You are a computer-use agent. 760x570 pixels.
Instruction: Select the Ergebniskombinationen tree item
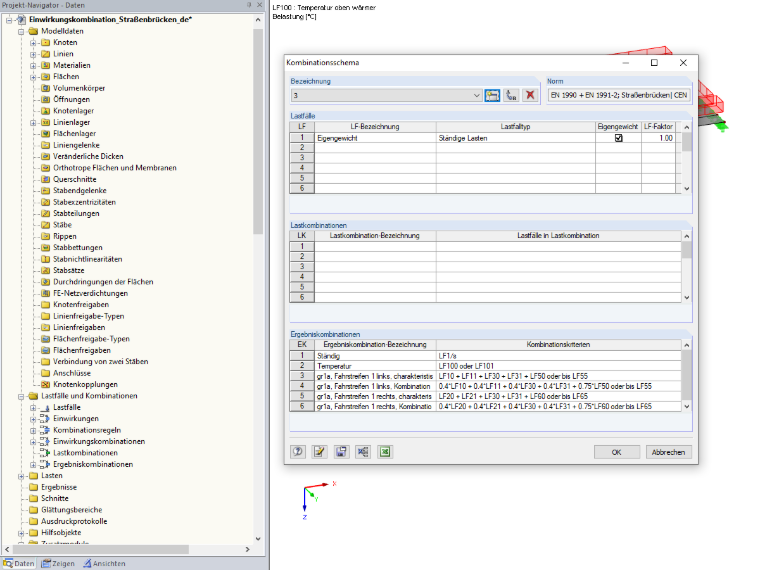tap(93, 464)
